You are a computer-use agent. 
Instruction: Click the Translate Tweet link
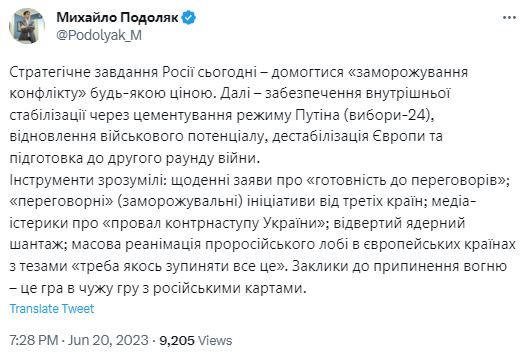point(52,308)
